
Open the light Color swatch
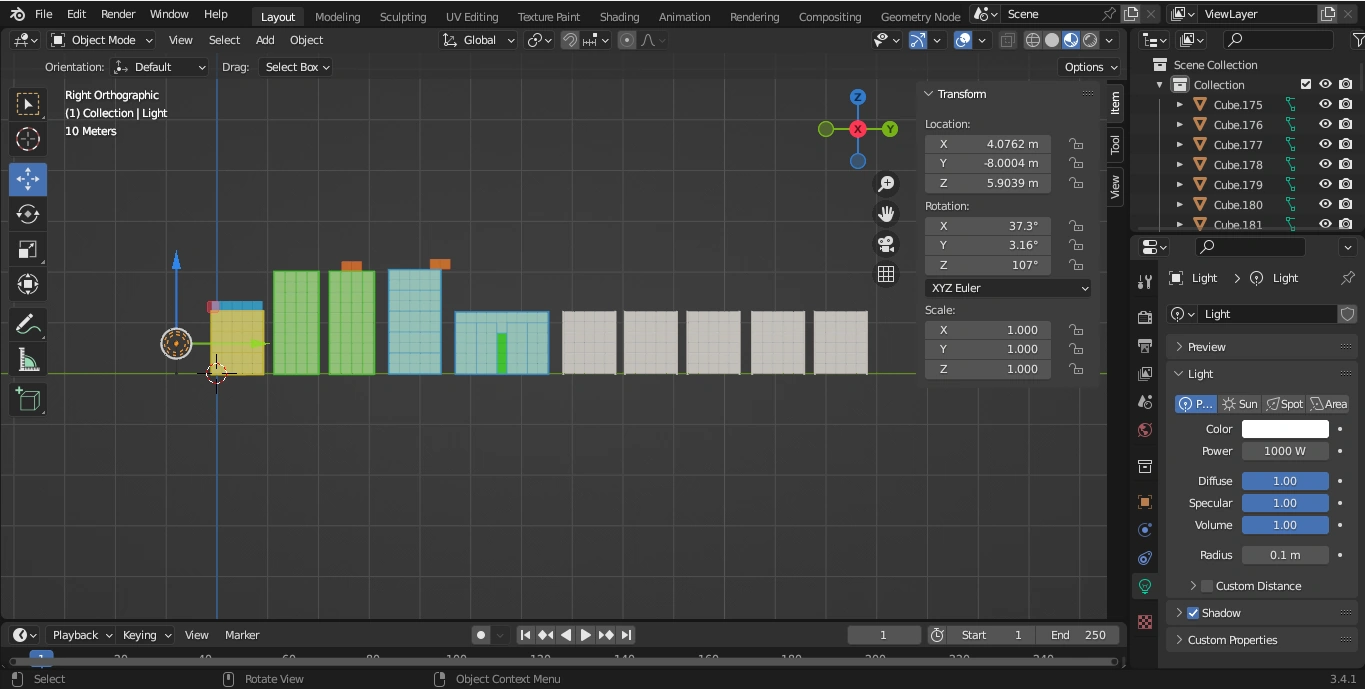(x=1285, y=428)
